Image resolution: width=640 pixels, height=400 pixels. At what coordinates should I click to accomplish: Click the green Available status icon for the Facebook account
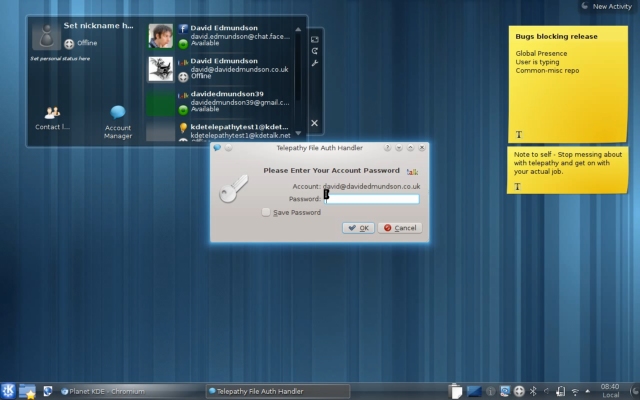coord(183,44)
